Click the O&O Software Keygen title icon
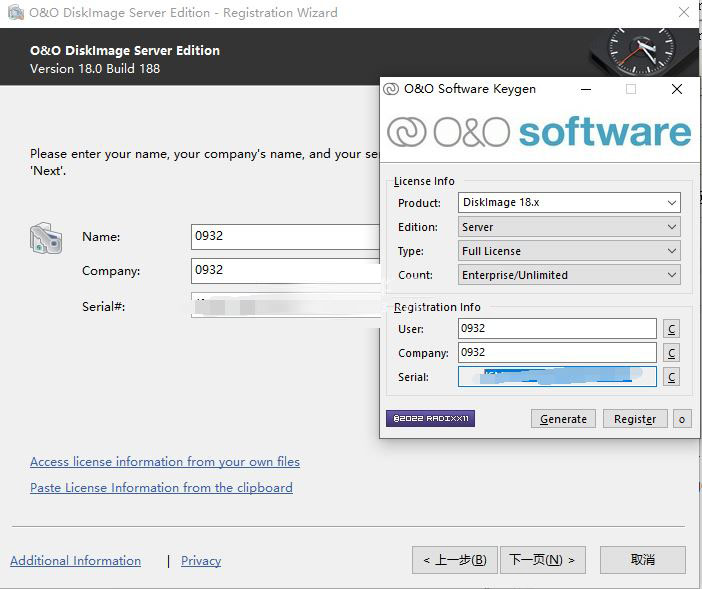The image size is (702, 589). (391, 89)
